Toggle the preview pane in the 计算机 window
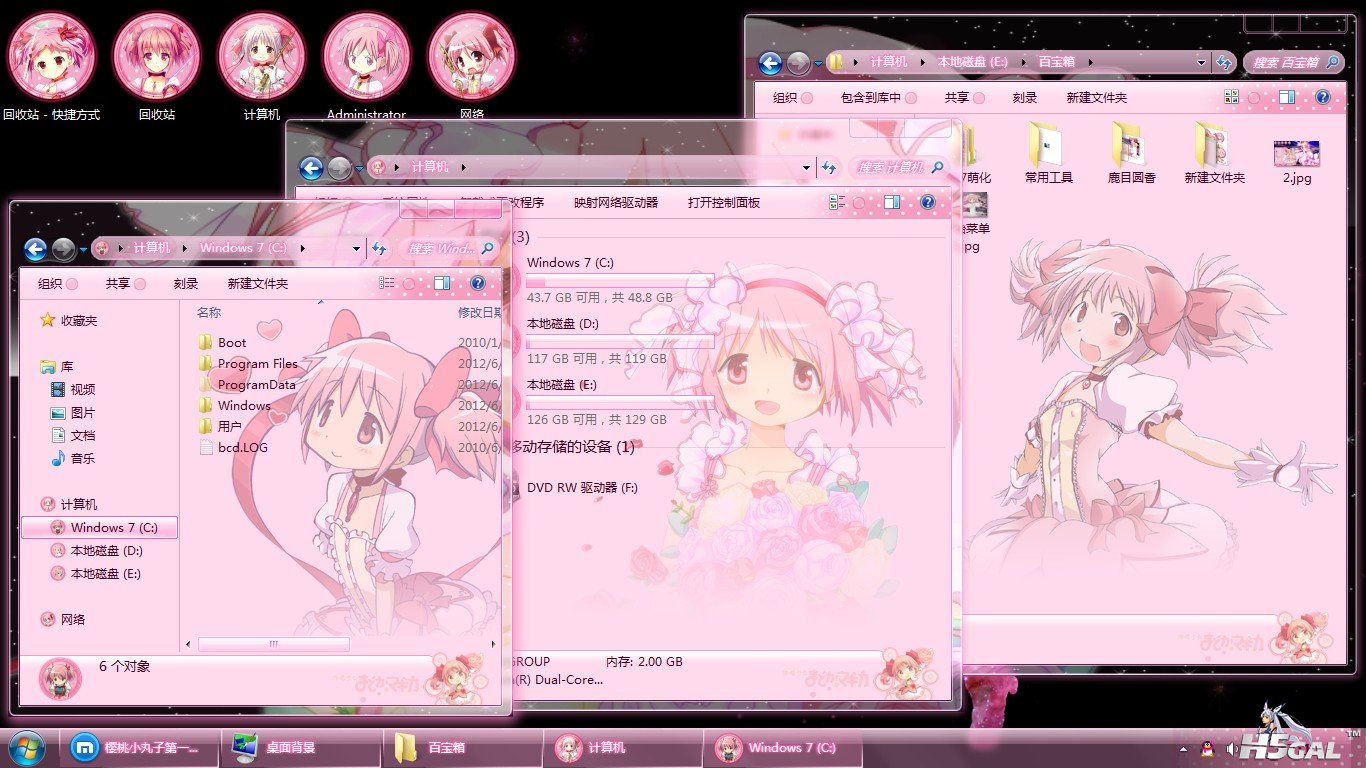The image size is (1366, 768). tap(892, 203)
